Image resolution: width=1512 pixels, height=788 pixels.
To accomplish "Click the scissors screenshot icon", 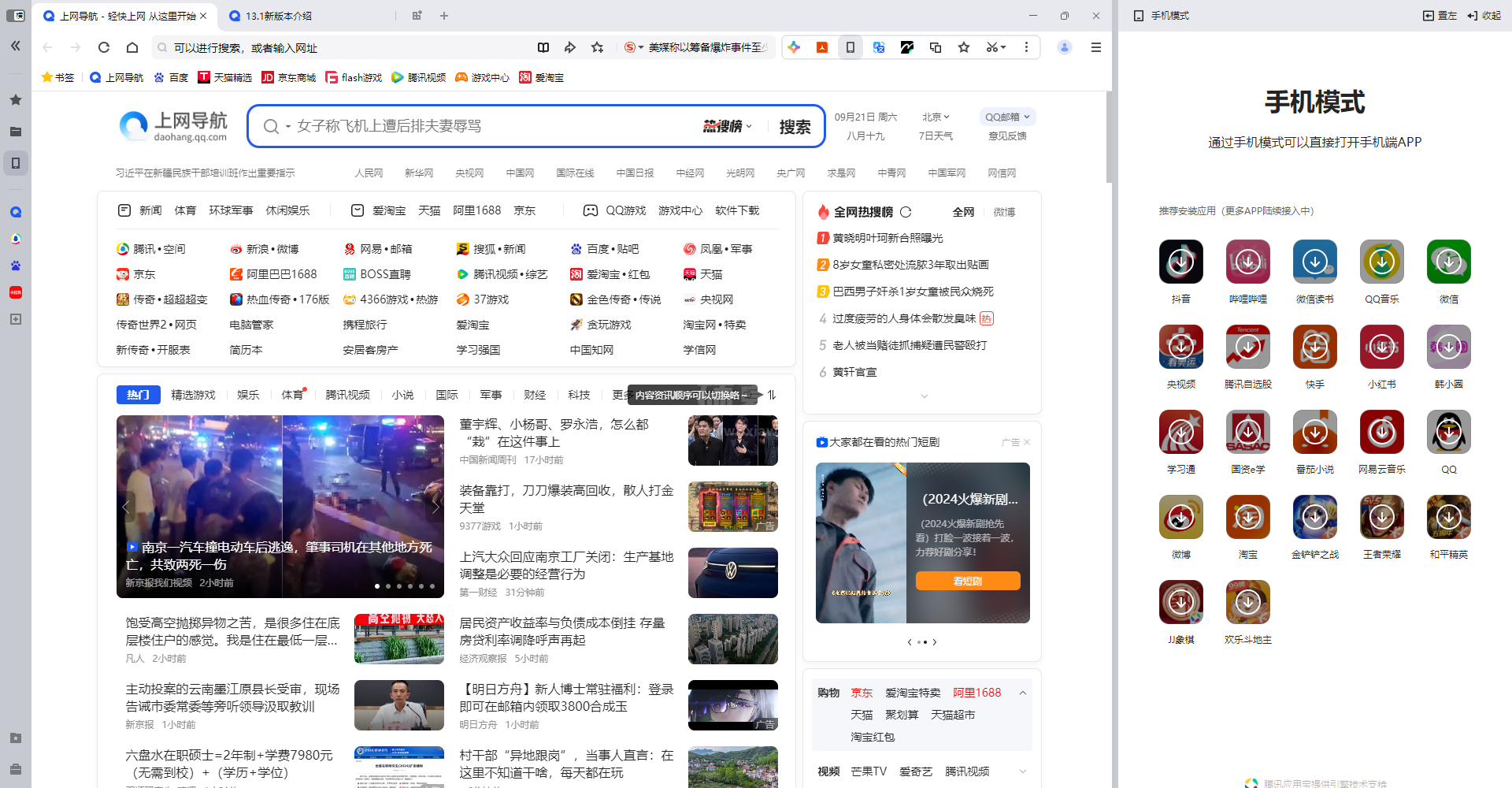I will pyautogui.click(x=991, y=47).
